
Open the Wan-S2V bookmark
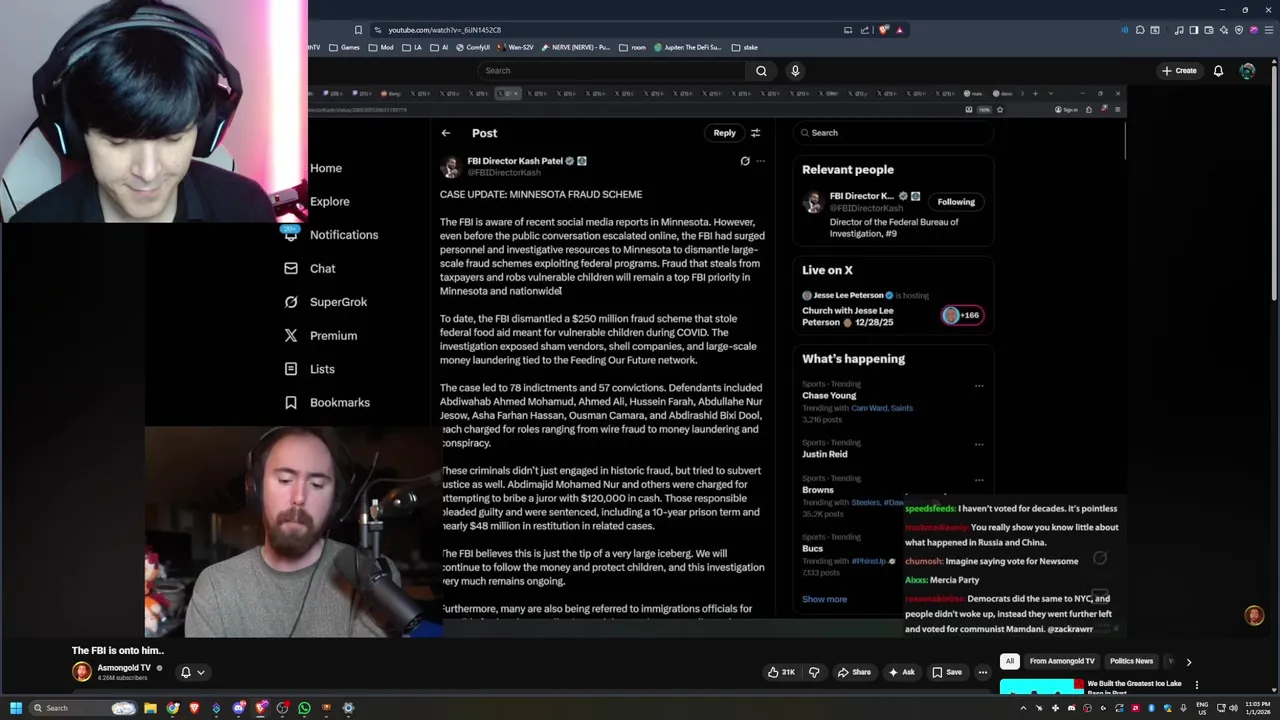tap(516, 47)
